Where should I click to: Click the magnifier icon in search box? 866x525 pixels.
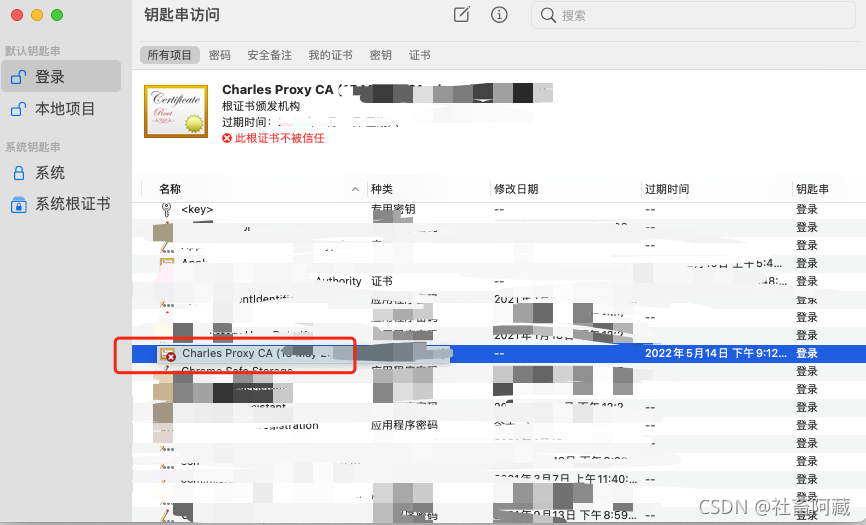pyautogui.click(x=548, y=15)
